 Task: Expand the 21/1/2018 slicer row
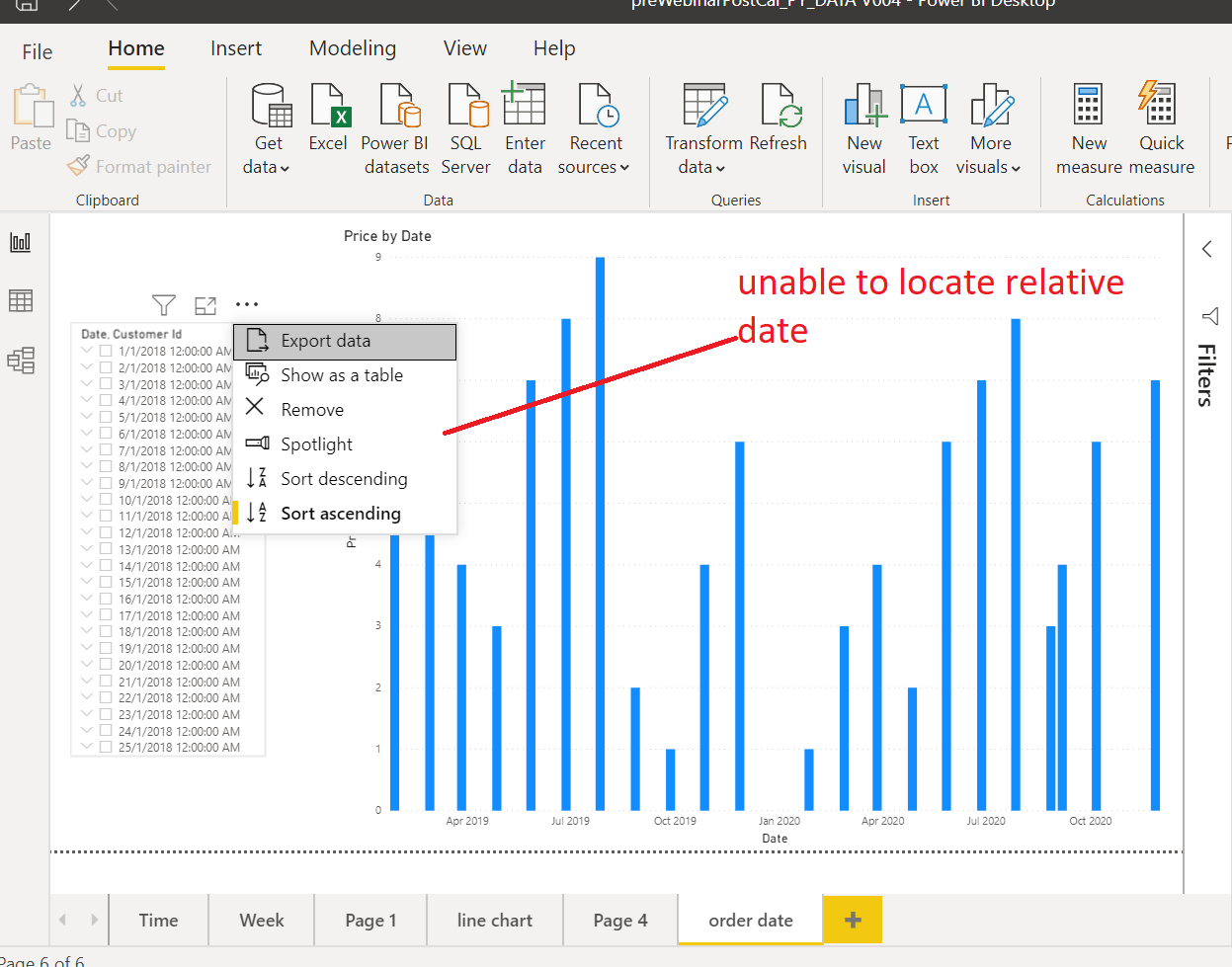[87, 682]
